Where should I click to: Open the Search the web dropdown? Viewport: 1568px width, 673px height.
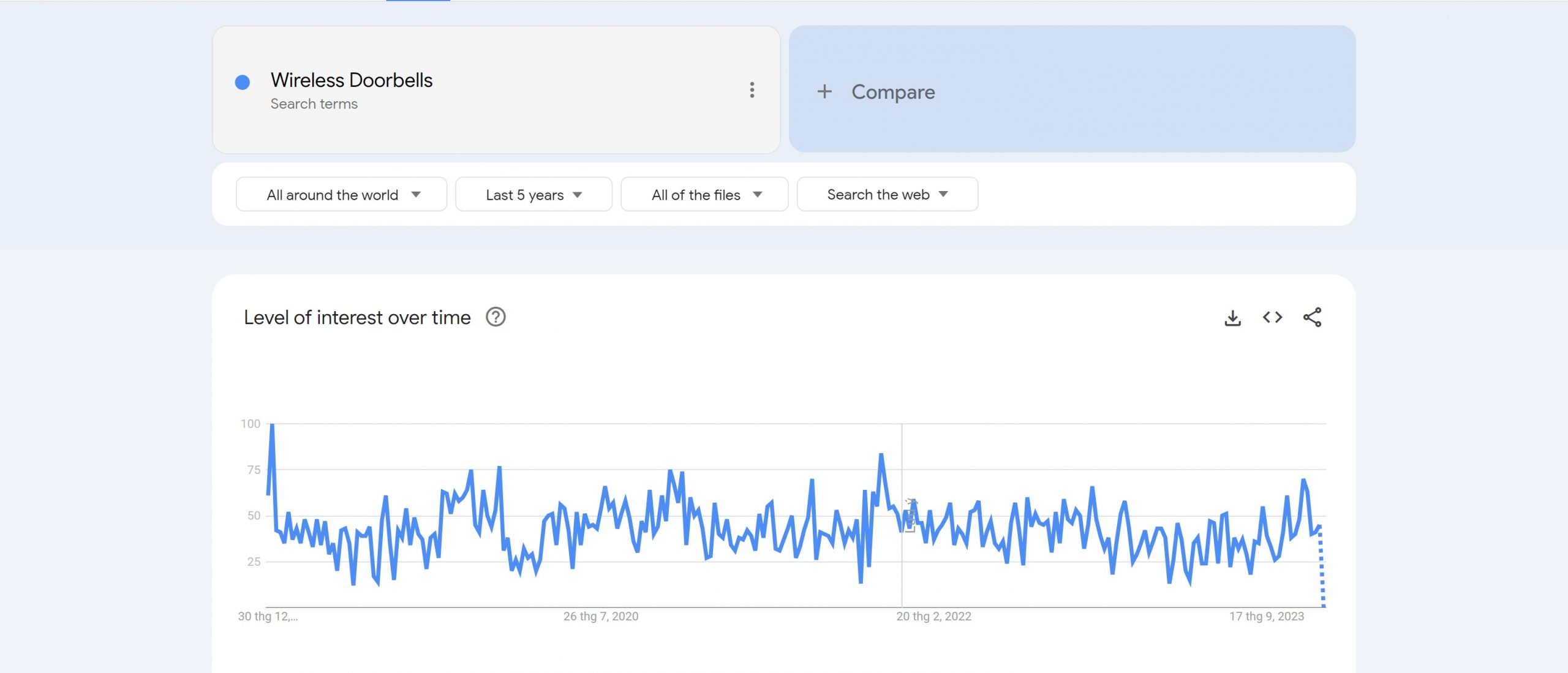[887, 195]
